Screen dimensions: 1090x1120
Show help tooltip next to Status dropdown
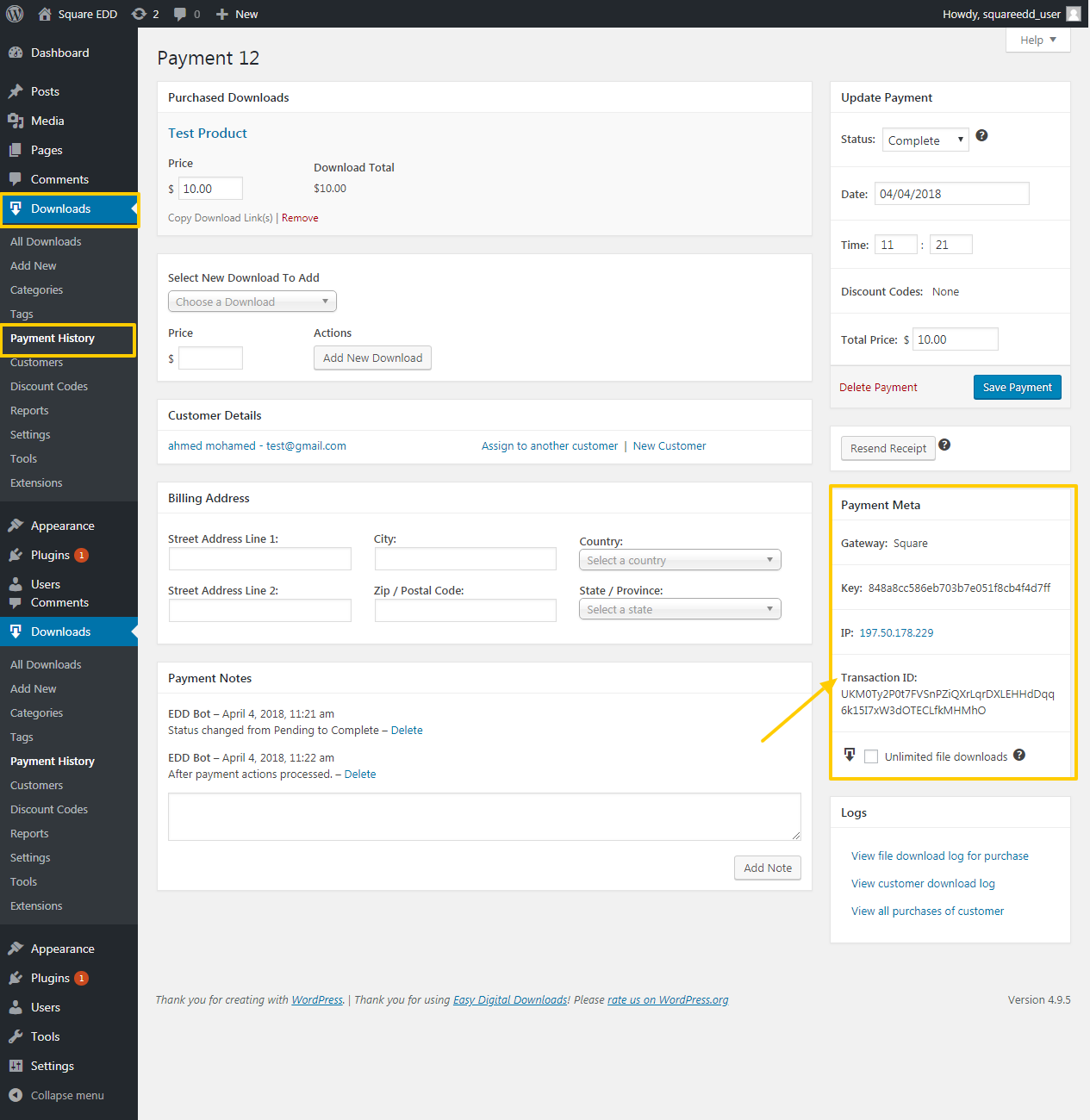point(981,136)
